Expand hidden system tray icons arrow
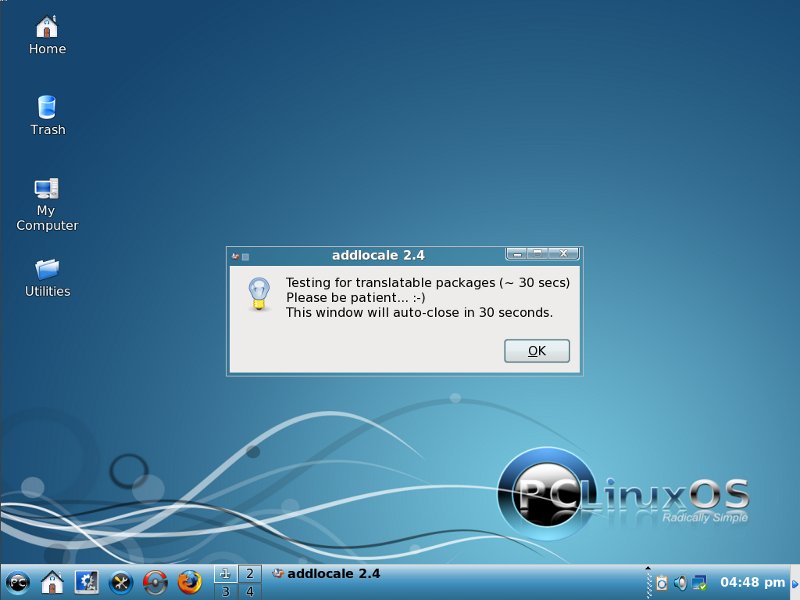Viewport: 800px width, 600px height. pyautogui.click(x=648, y=571)
